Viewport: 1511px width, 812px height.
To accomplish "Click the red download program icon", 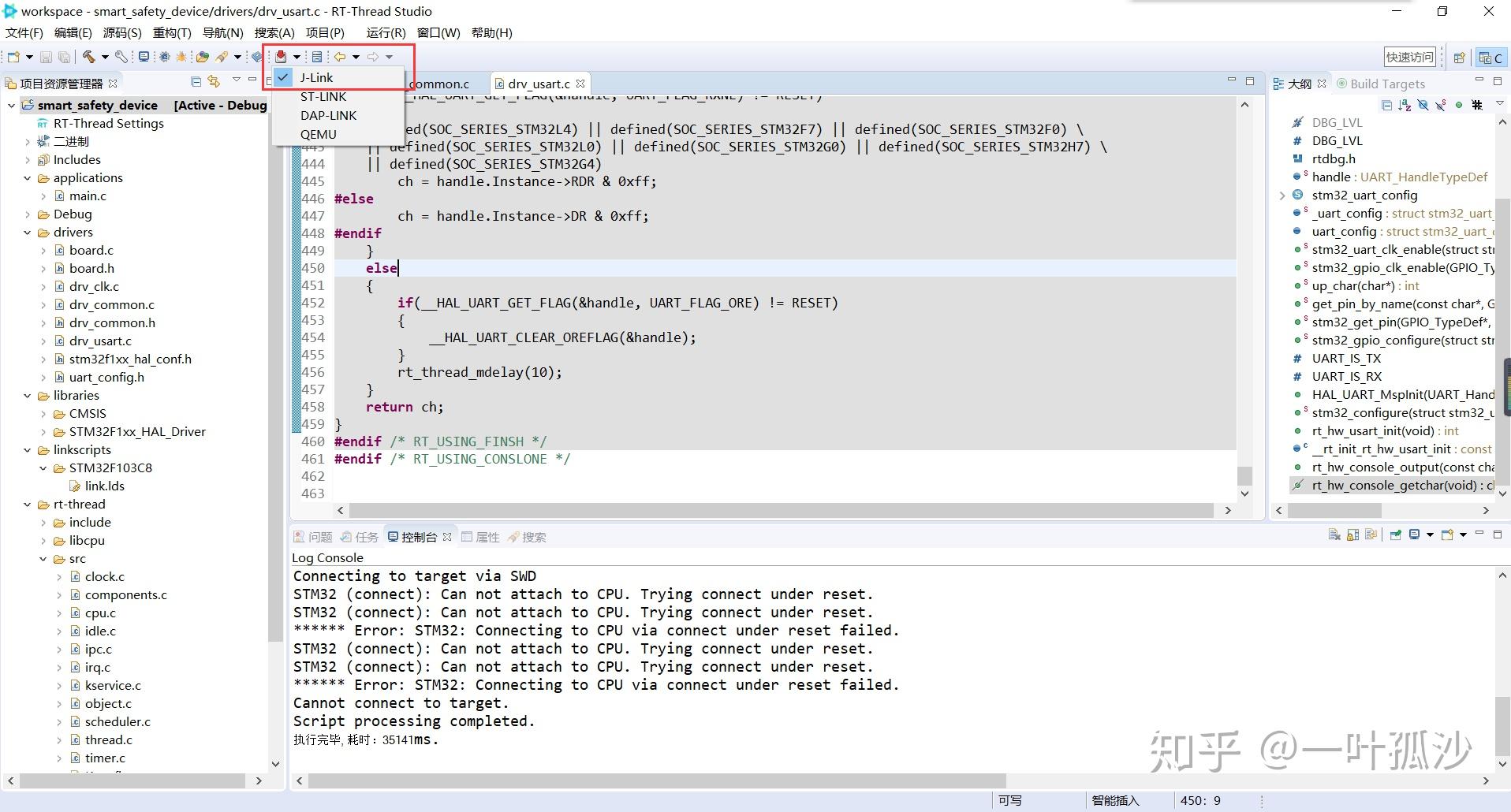I will coord(281,57).
